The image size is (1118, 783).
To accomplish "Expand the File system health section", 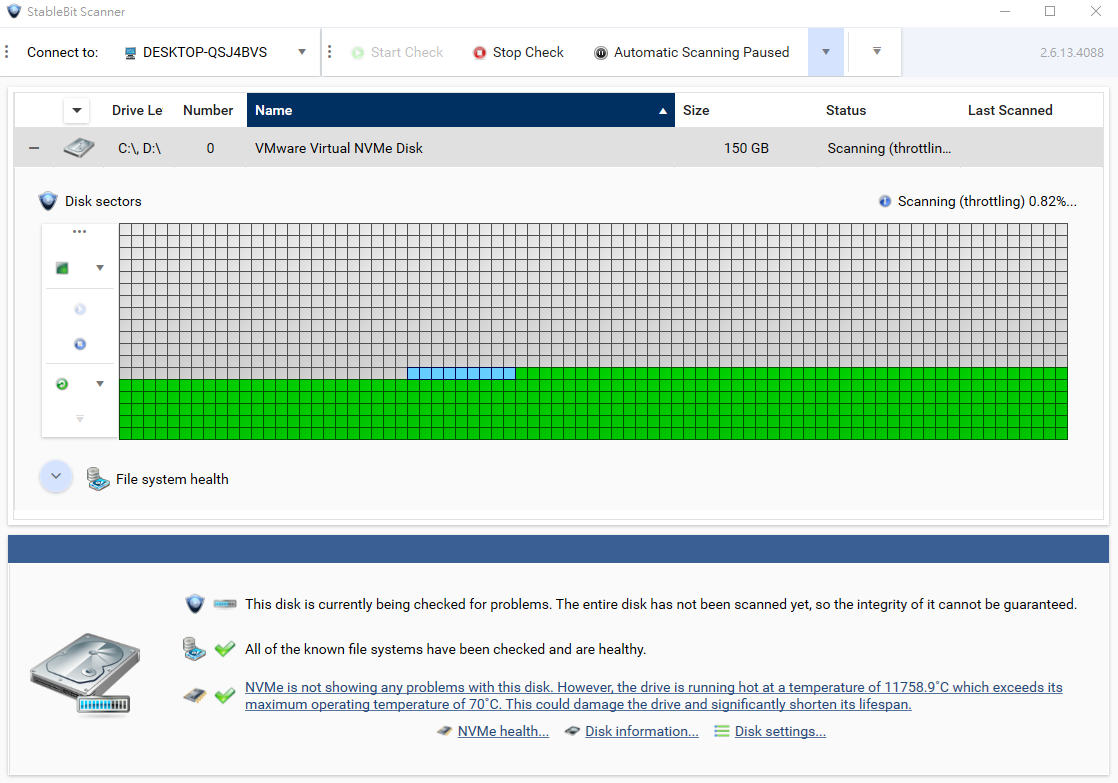I will [56, 476].
